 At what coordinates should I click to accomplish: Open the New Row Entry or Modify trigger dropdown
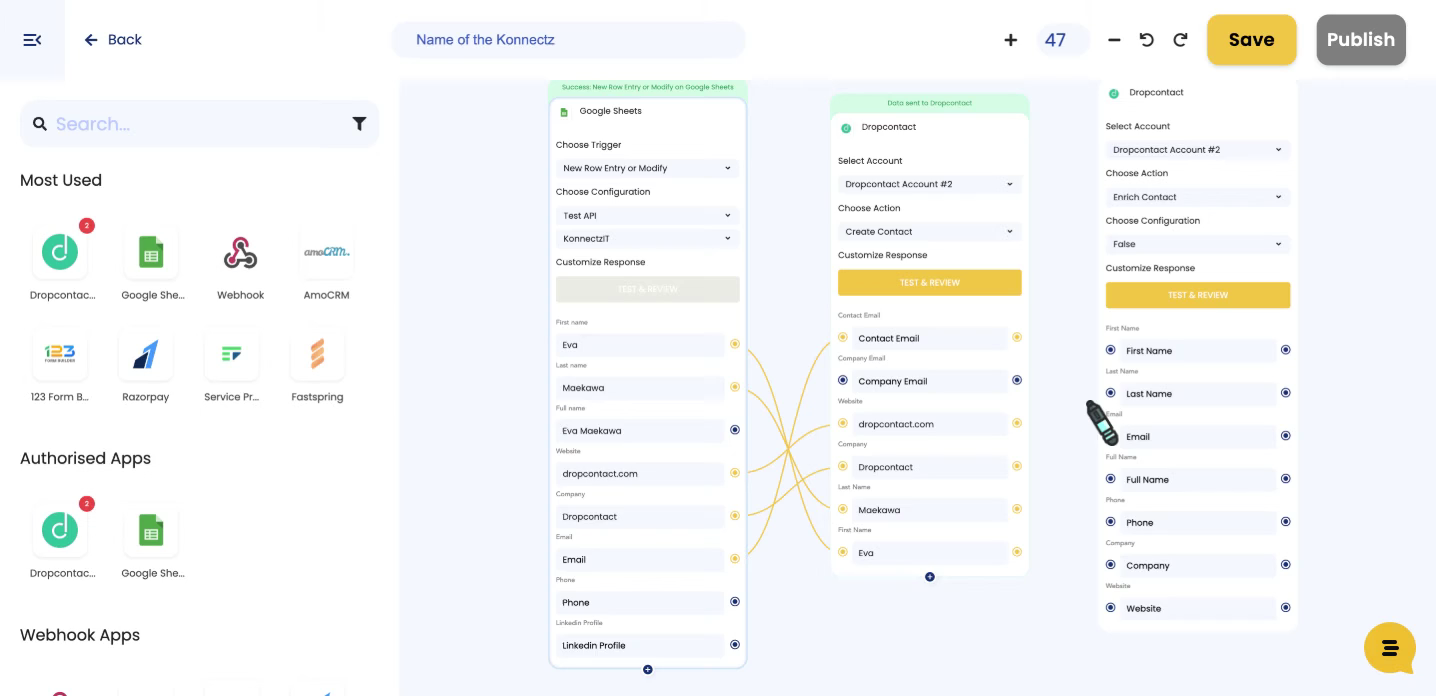point(647,168)
